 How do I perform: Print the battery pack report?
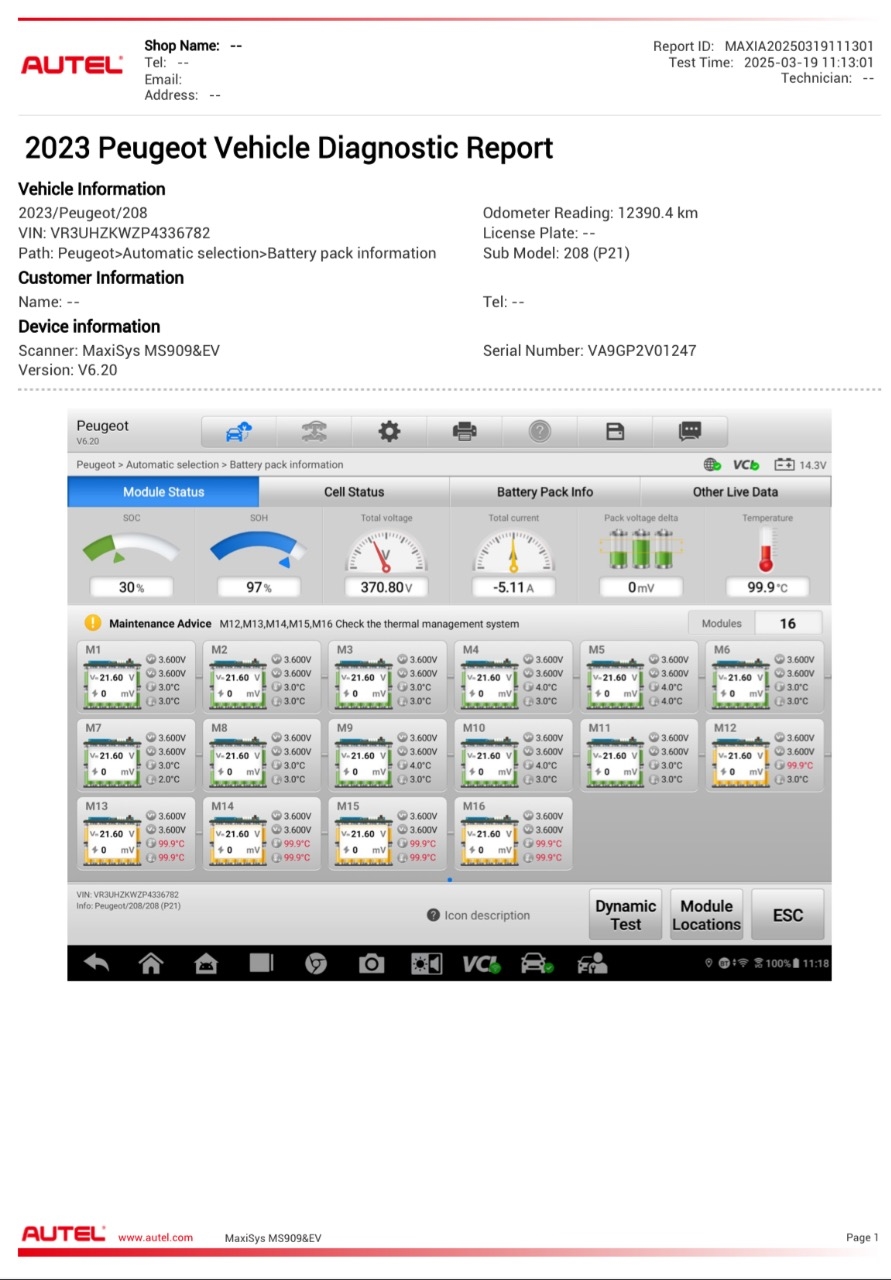(x=464, y=432)
